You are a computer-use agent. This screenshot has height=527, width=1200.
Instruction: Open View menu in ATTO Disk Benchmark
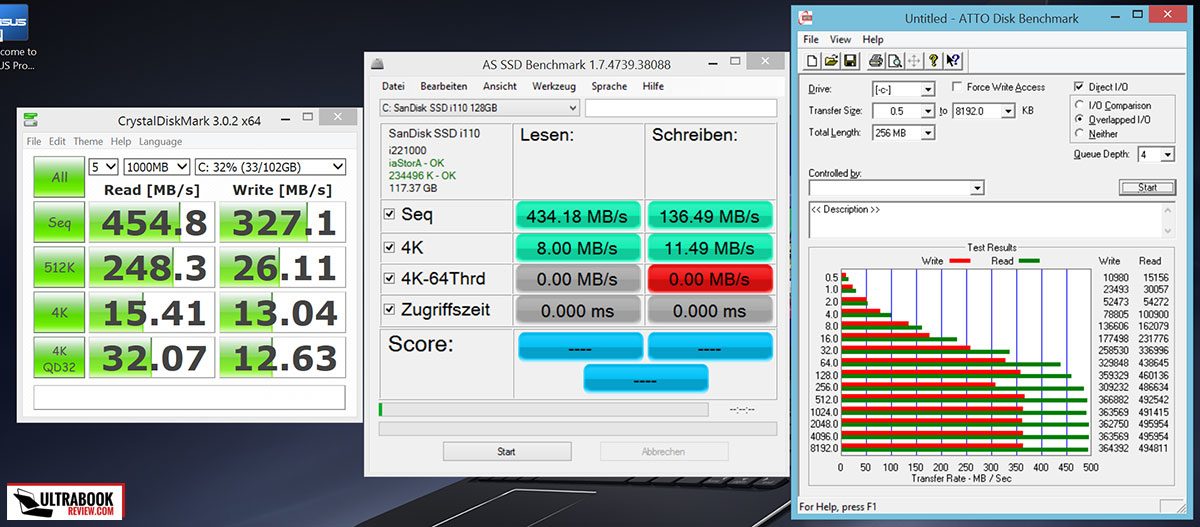tap(841, 40)
